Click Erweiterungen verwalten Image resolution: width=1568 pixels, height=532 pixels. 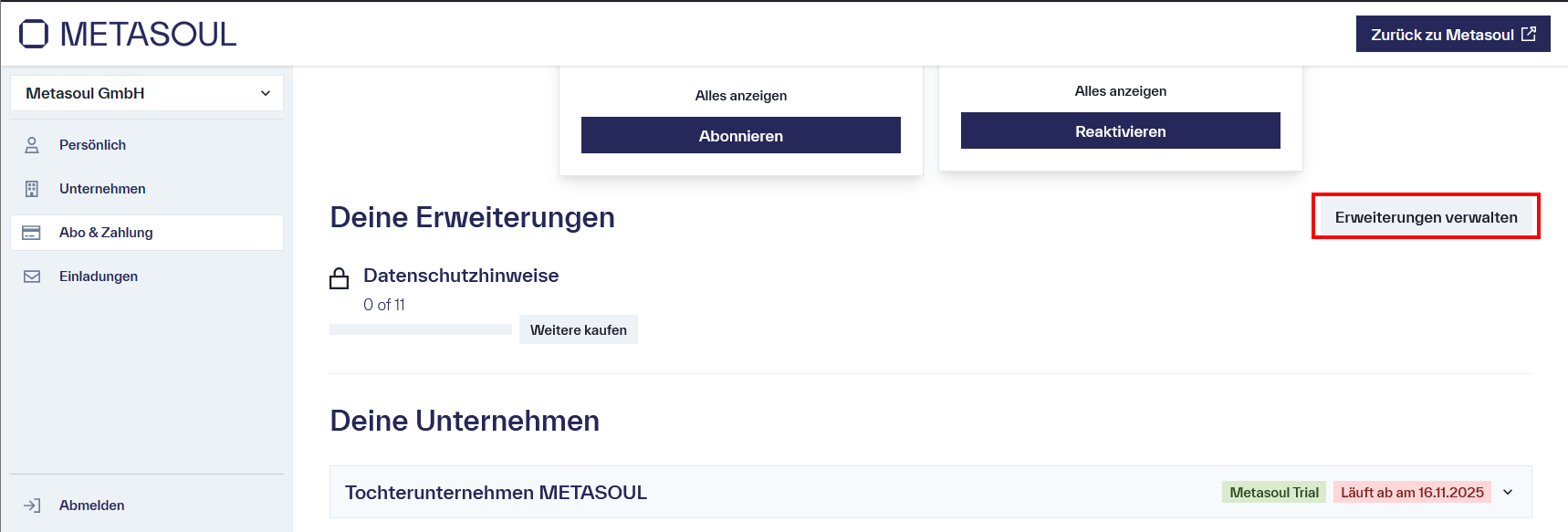pyautogui.click(x=1425, y=216)
